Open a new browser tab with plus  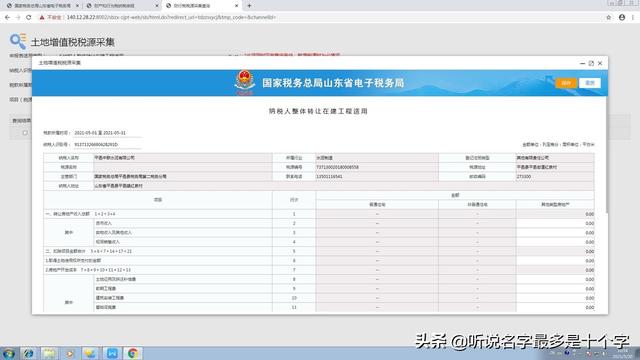249,6
